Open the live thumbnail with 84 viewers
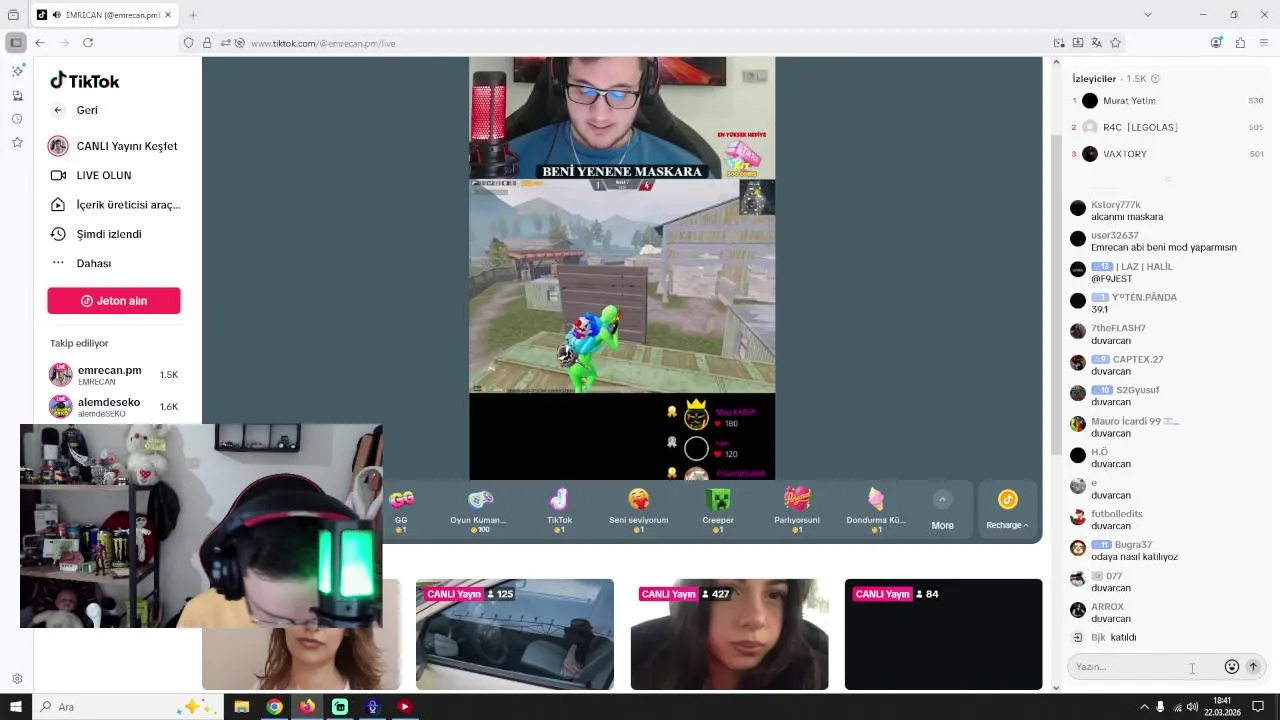This screenshot has height=720, width=1280. coord(943,634)
